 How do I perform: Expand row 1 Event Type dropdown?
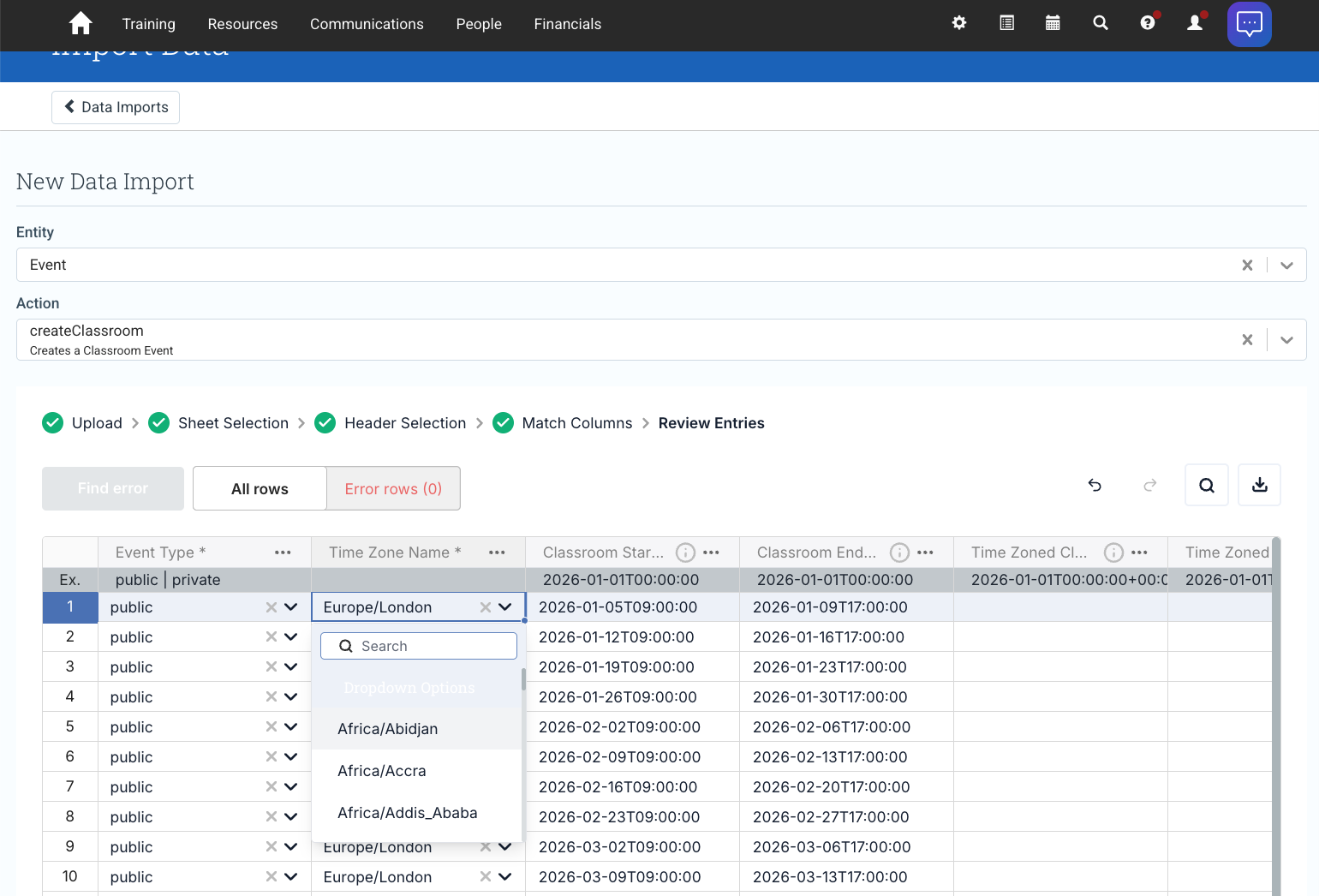coord(291,607)
